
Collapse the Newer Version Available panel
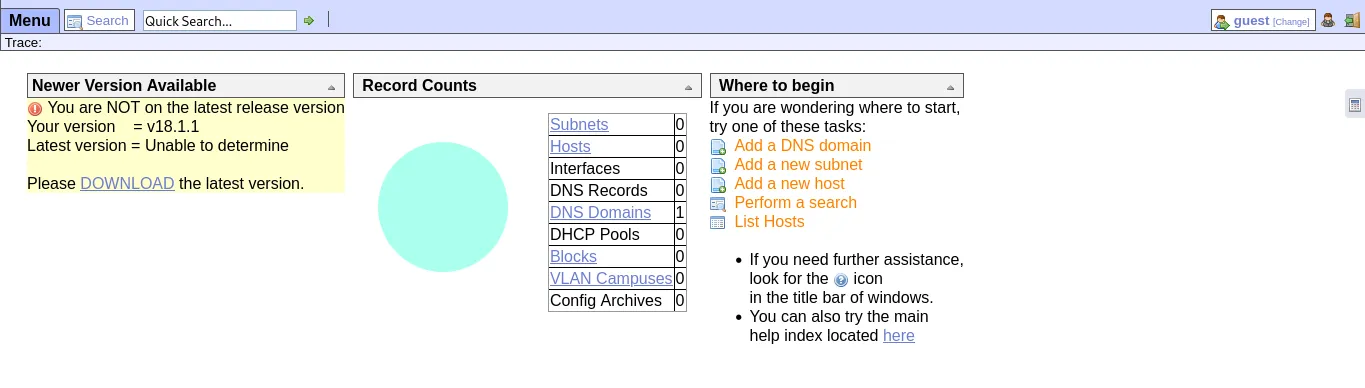(x=331, y=87)
